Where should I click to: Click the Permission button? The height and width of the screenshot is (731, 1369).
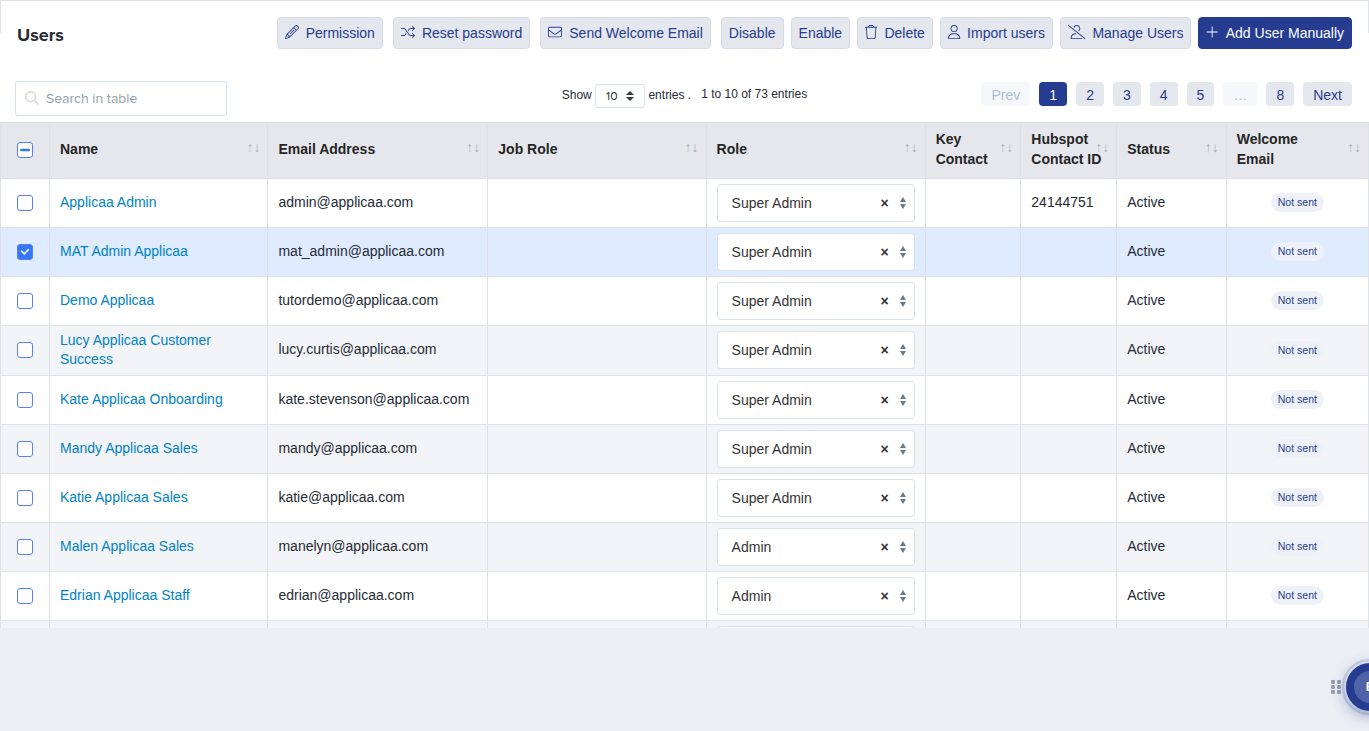(x=330, y=33)
